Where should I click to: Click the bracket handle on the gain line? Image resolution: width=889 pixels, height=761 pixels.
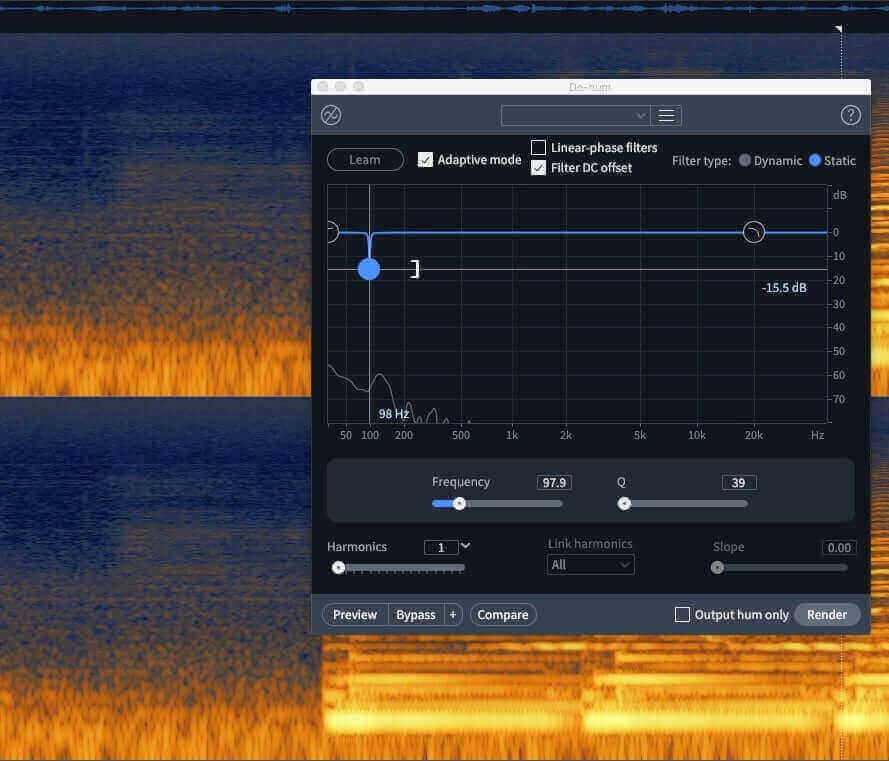pyautogui.click(x=416, y=269)
